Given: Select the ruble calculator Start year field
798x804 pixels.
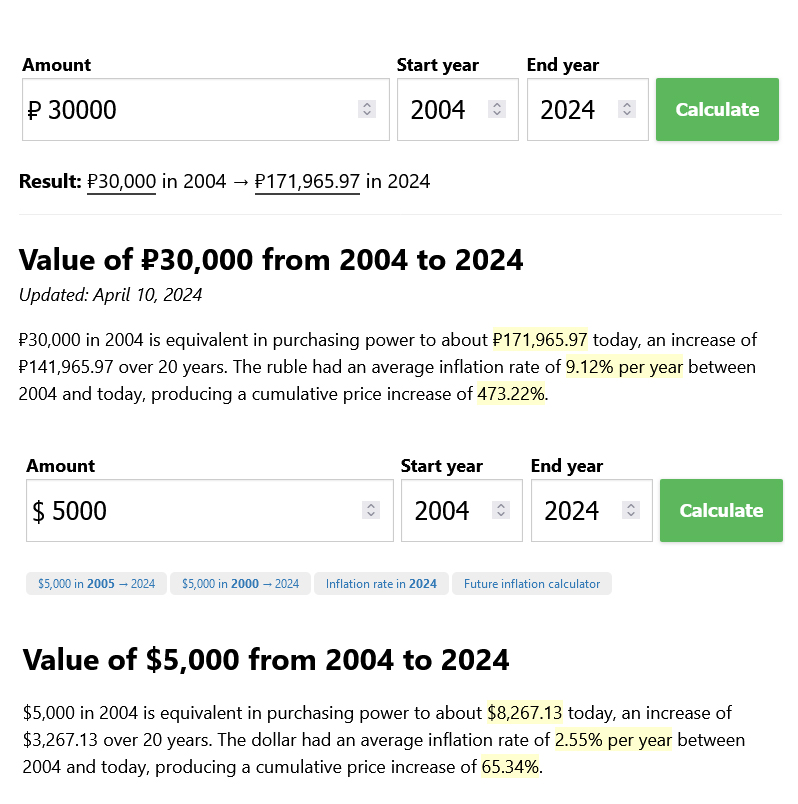Looking at the screenshot, I should [457, 109].
